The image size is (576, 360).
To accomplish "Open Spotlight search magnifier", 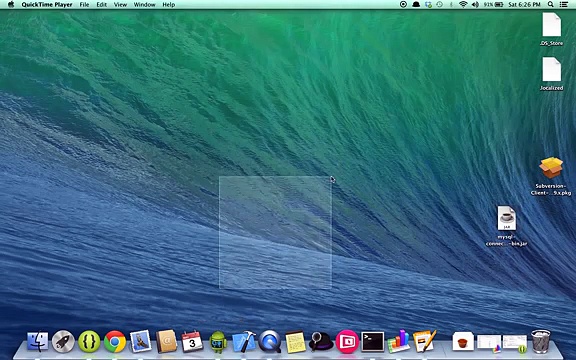I will click(550, 4).
